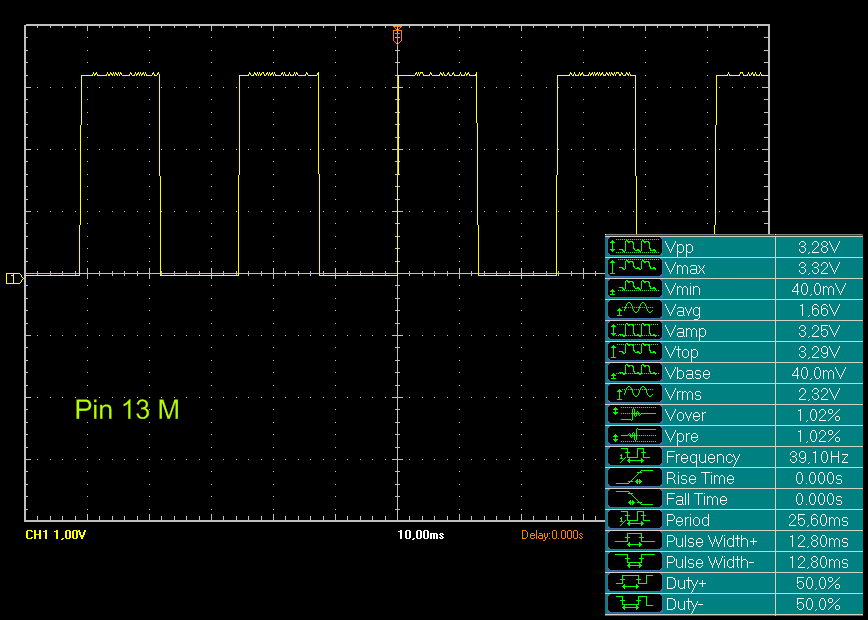Click the Pulse Width- icon
Viewport: 868px width, 620px height.
634,562
